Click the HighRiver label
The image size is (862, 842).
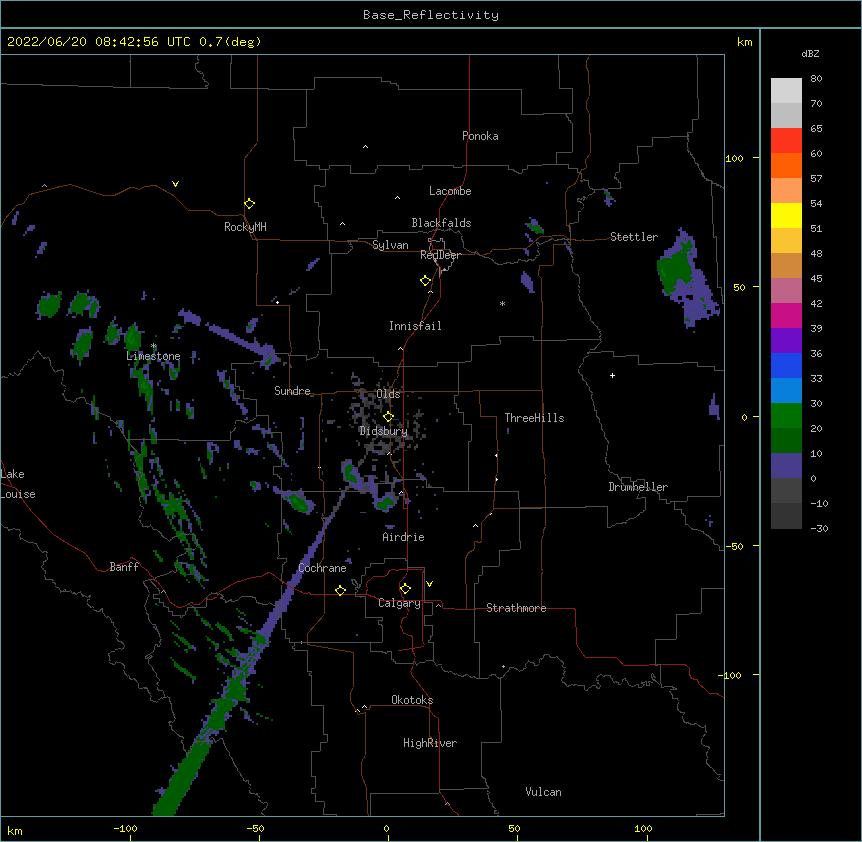click(x=430, y=743)
